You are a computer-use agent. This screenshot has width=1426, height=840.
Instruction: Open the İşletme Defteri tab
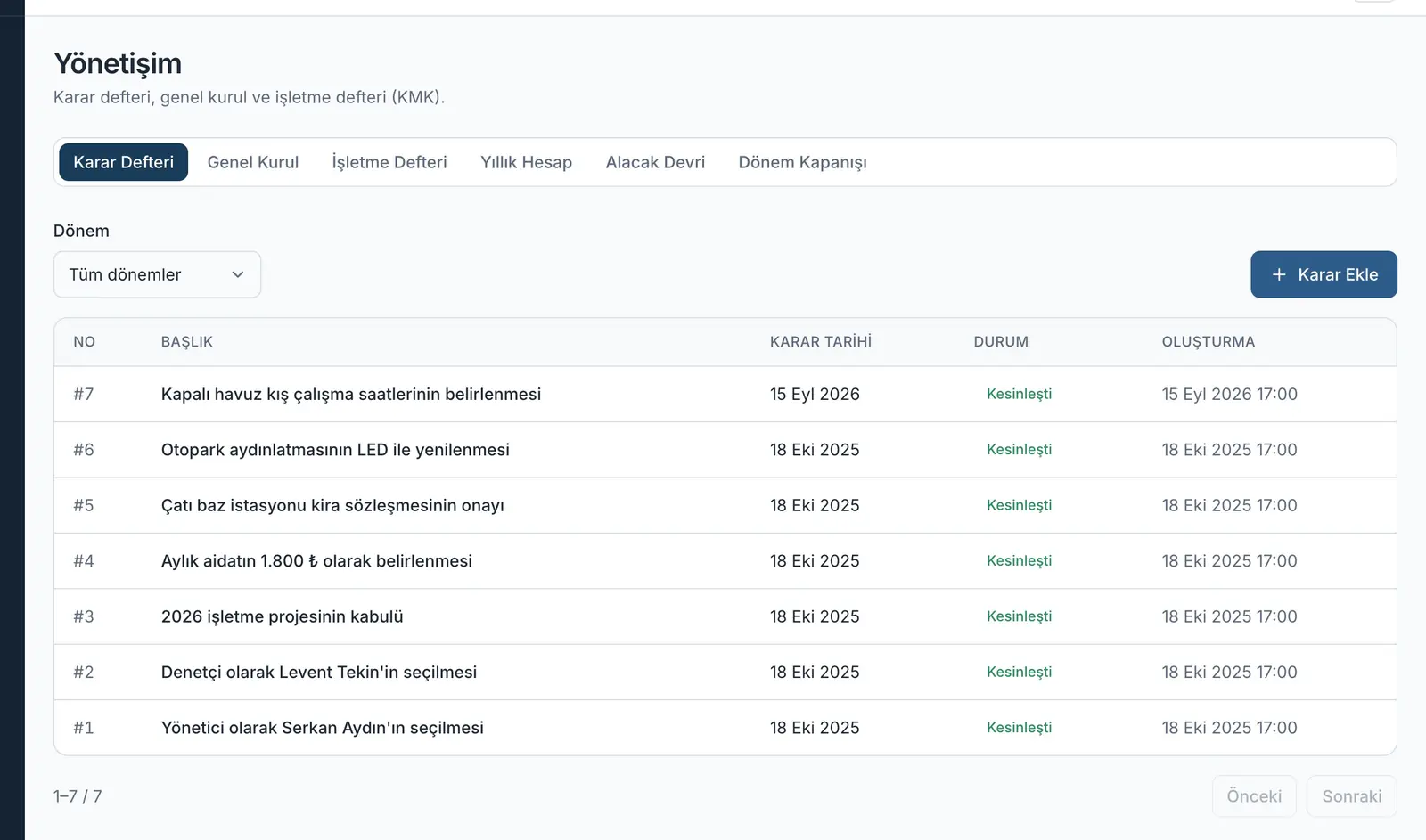(x=389, y=162)
